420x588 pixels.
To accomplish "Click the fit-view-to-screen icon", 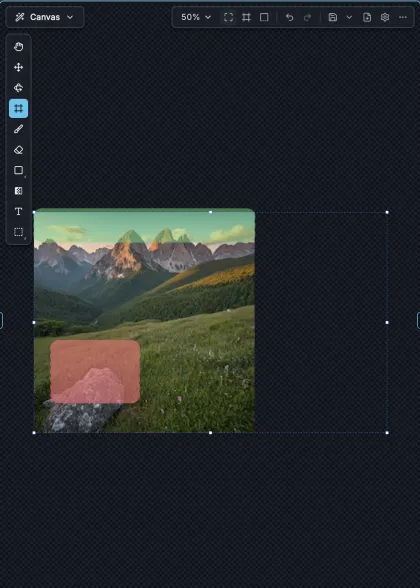I will [x=228, y=17].
